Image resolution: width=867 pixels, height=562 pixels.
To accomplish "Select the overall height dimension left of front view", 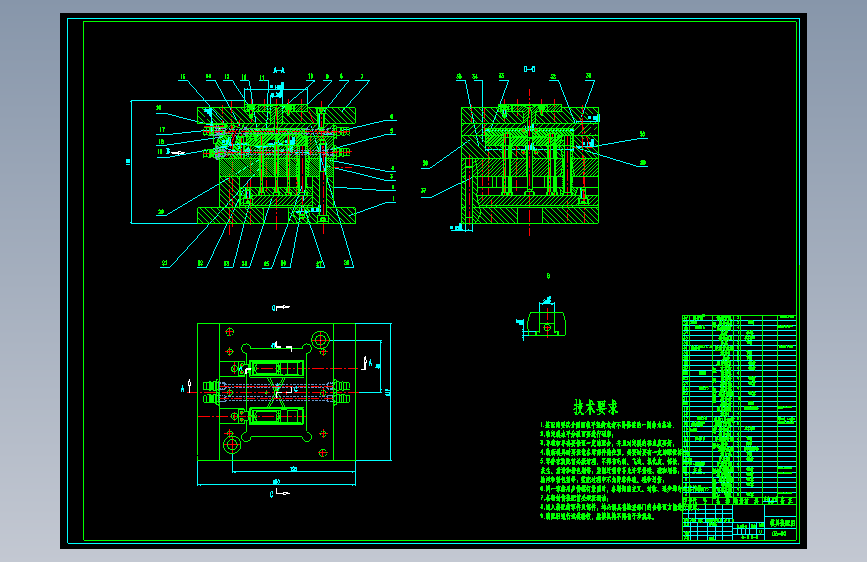I will (128, 162).
